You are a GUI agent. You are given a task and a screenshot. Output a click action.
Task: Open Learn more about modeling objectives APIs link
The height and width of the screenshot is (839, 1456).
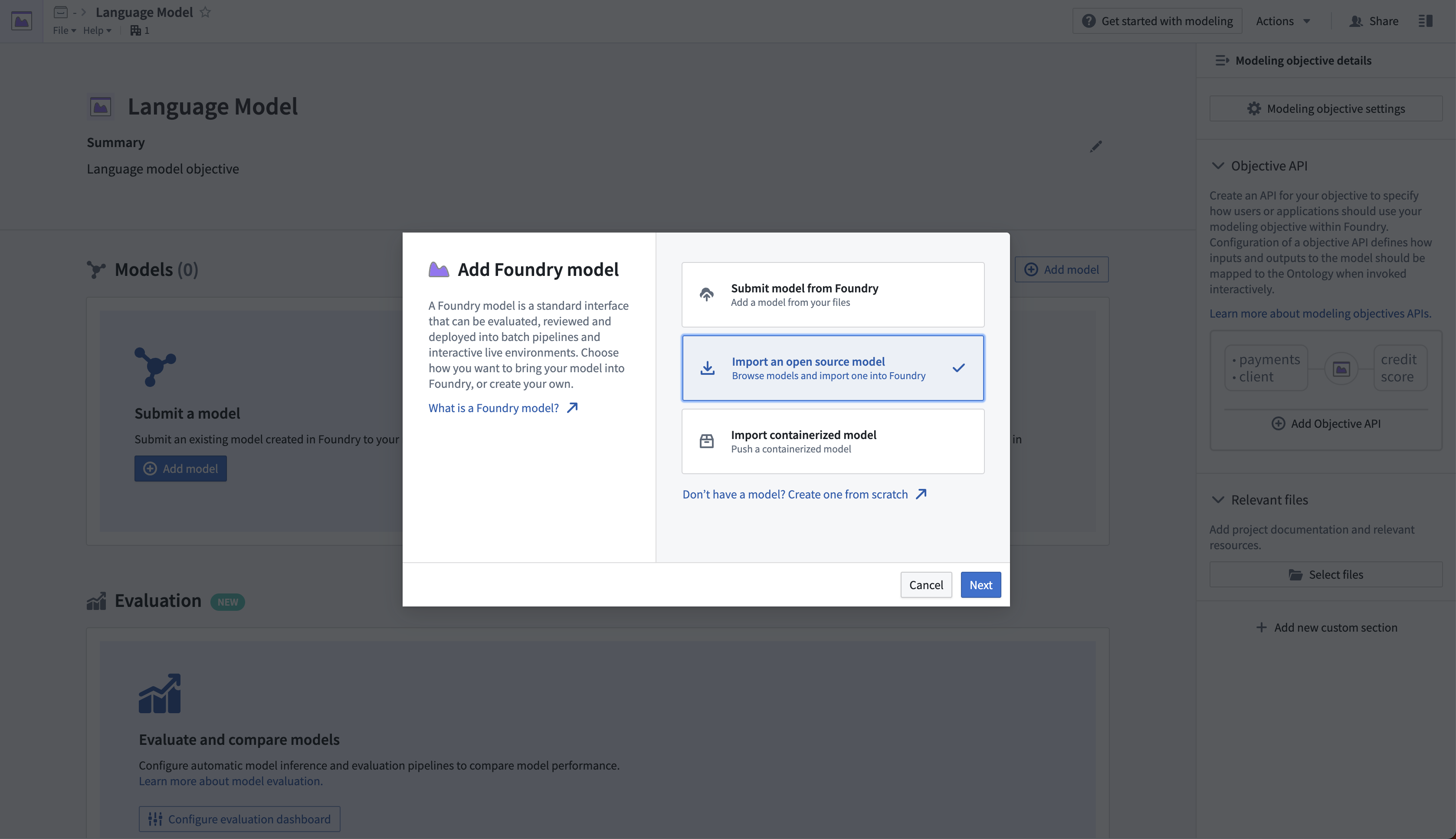[1321, 314]
